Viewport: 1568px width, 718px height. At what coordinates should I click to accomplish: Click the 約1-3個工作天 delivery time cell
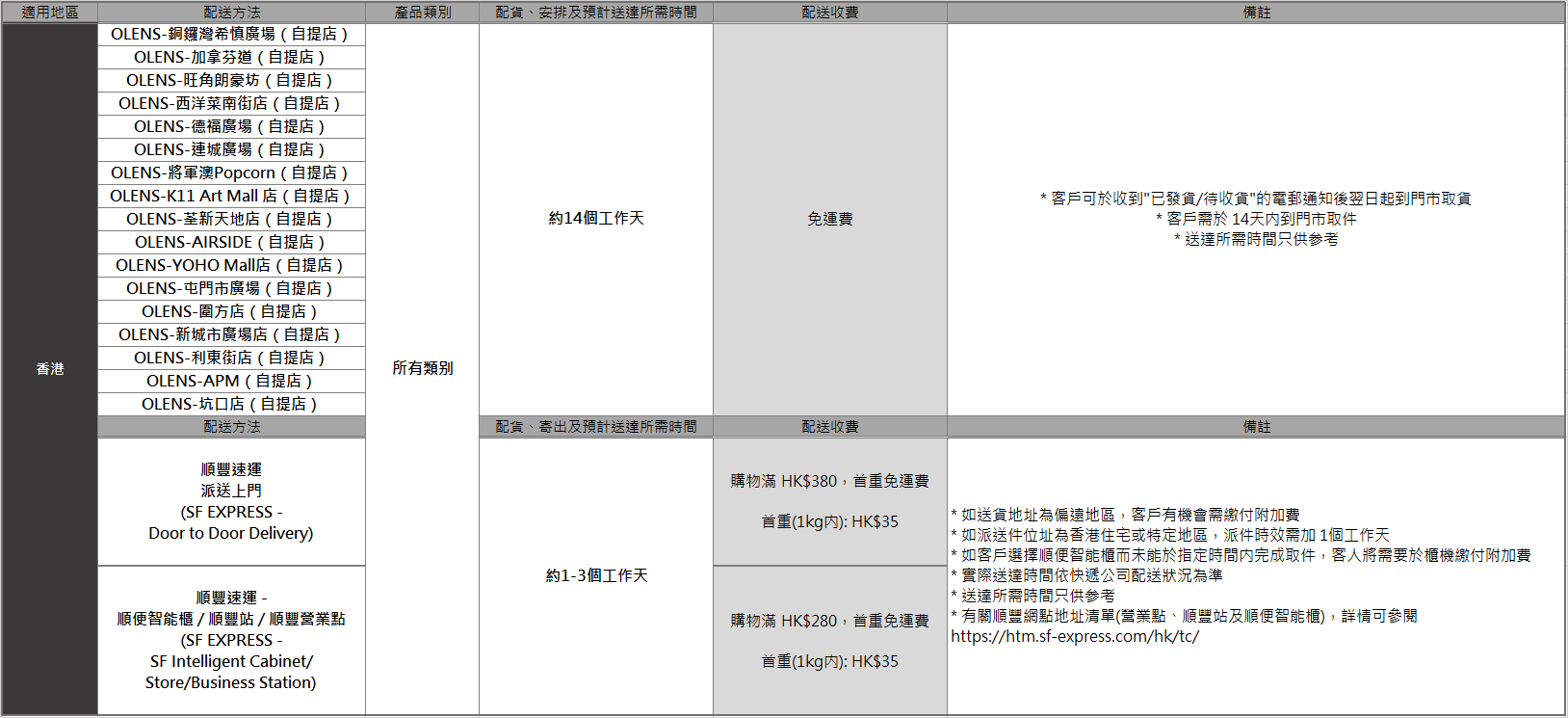tap(596, 575)
